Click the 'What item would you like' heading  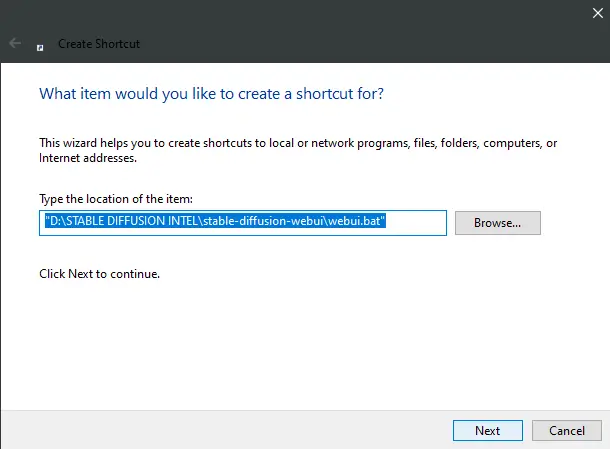tap(211, 94)
